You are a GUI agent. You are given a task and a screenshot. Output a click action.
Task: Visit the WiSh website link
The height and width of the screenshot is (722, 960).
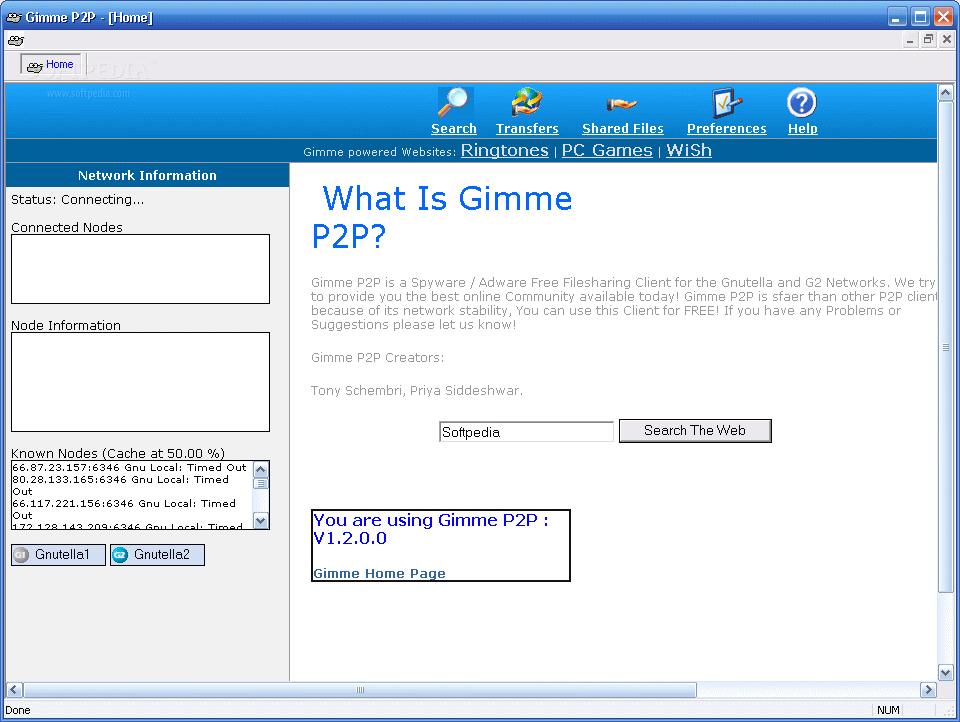click(689, 151)
